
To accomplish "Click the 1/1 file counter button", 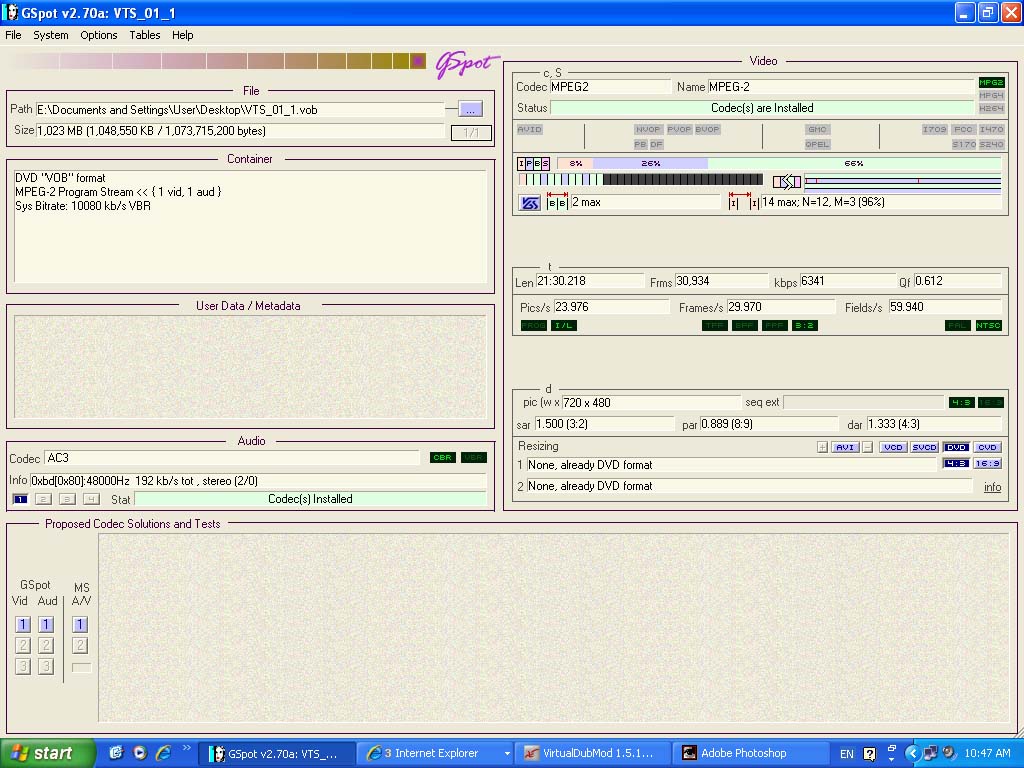I will pyautogui.click(x=471, y=133).
